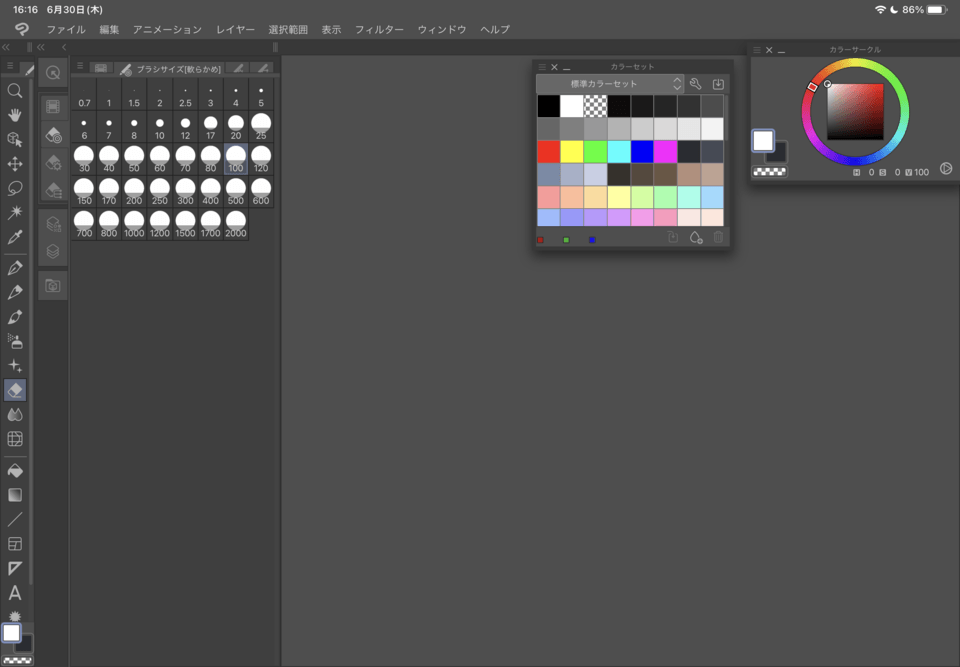The width and height of the screenshot is (960, 667).
Task: Open the Clip Studio logo menu
Action: point(22,29)
